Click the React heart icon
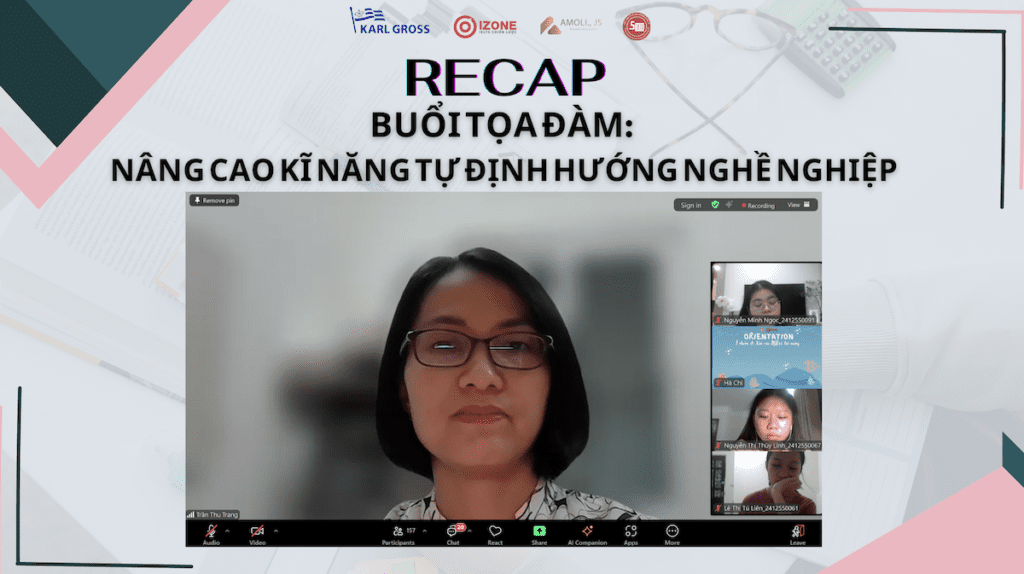Viewport: 1024px width, 574px height. point(495,530)
